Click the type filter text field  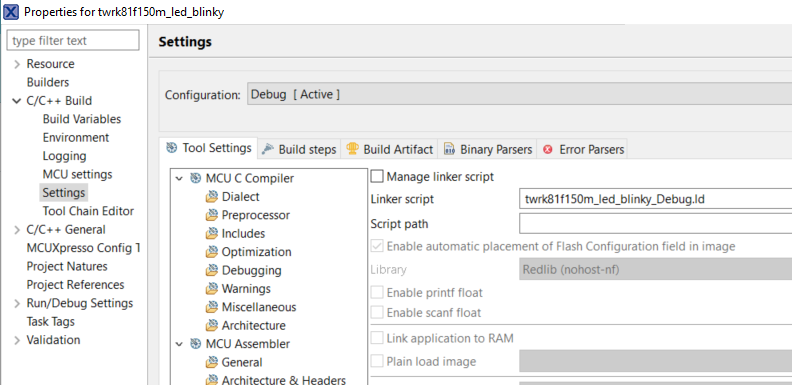click(x=73, y=40)
